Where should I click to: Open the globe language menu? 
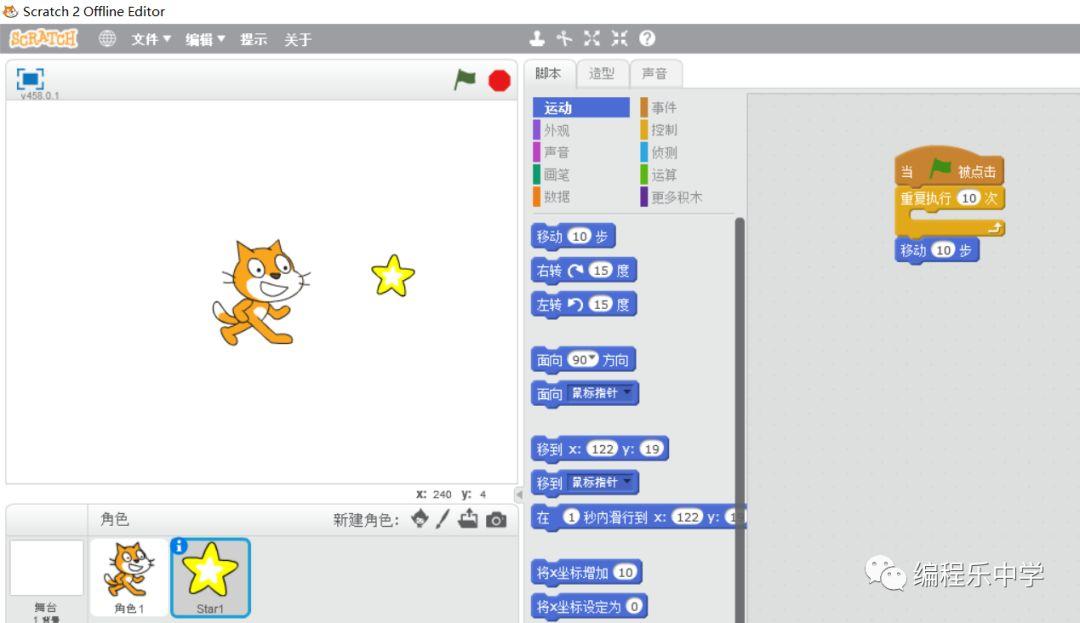click(x=107, y=39)
